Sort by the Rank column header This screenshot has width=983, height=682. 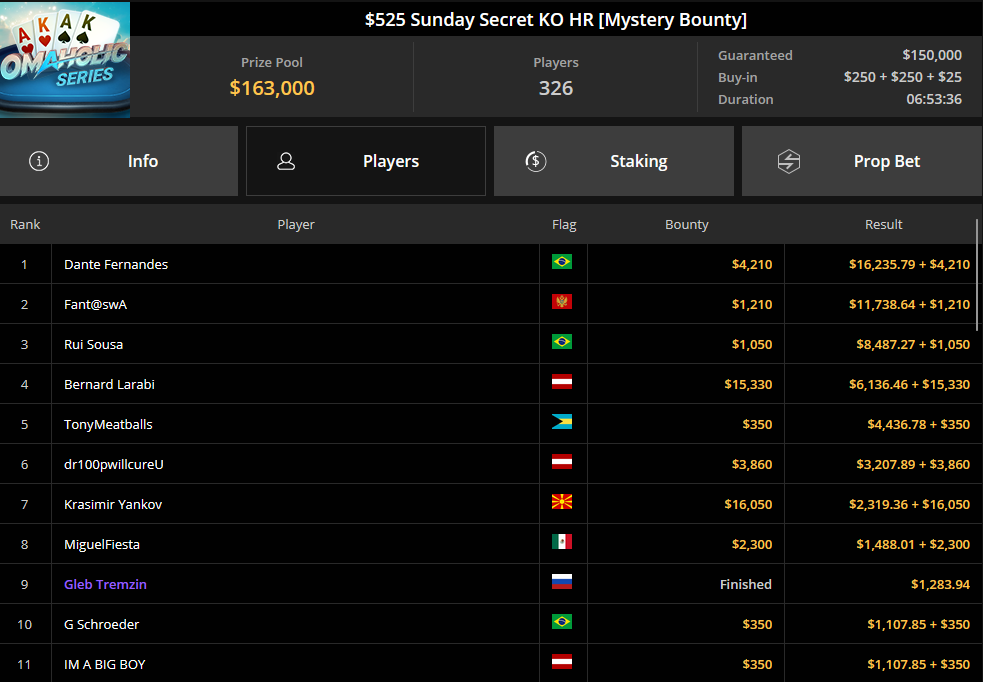pyautogui.click(x=25, y=224)
